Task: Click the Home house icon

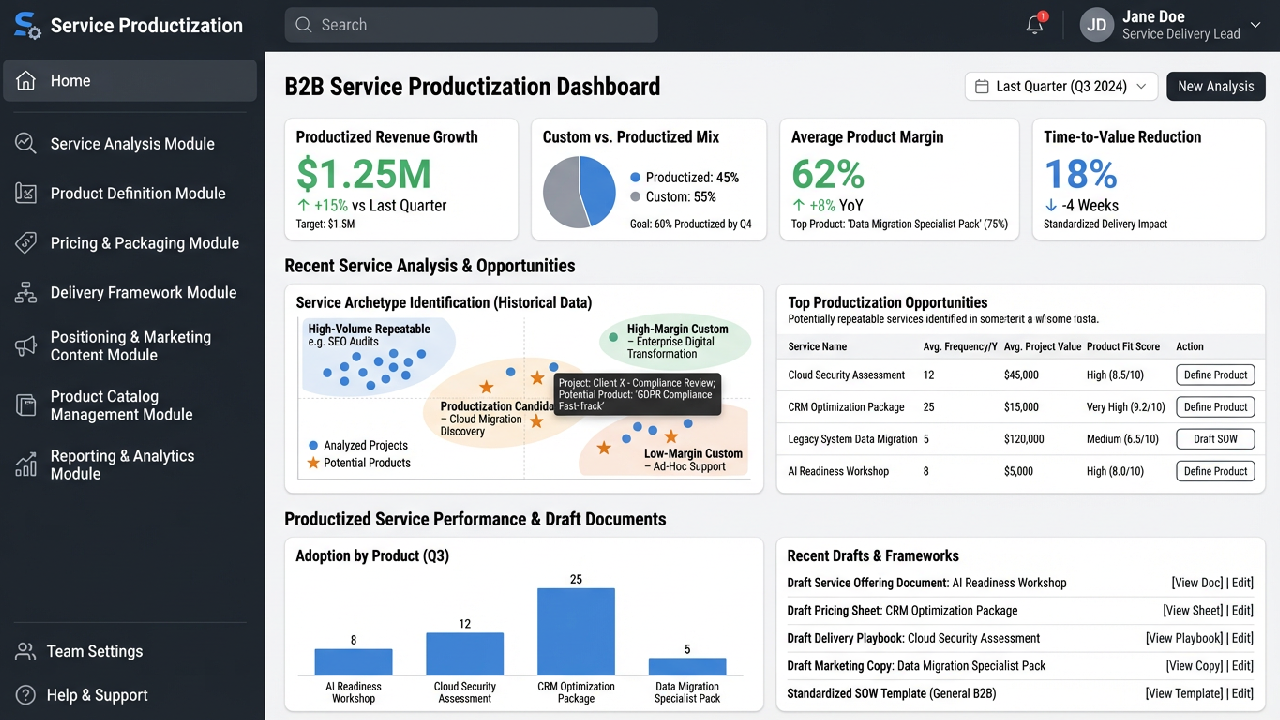Action: pos(26,81)
